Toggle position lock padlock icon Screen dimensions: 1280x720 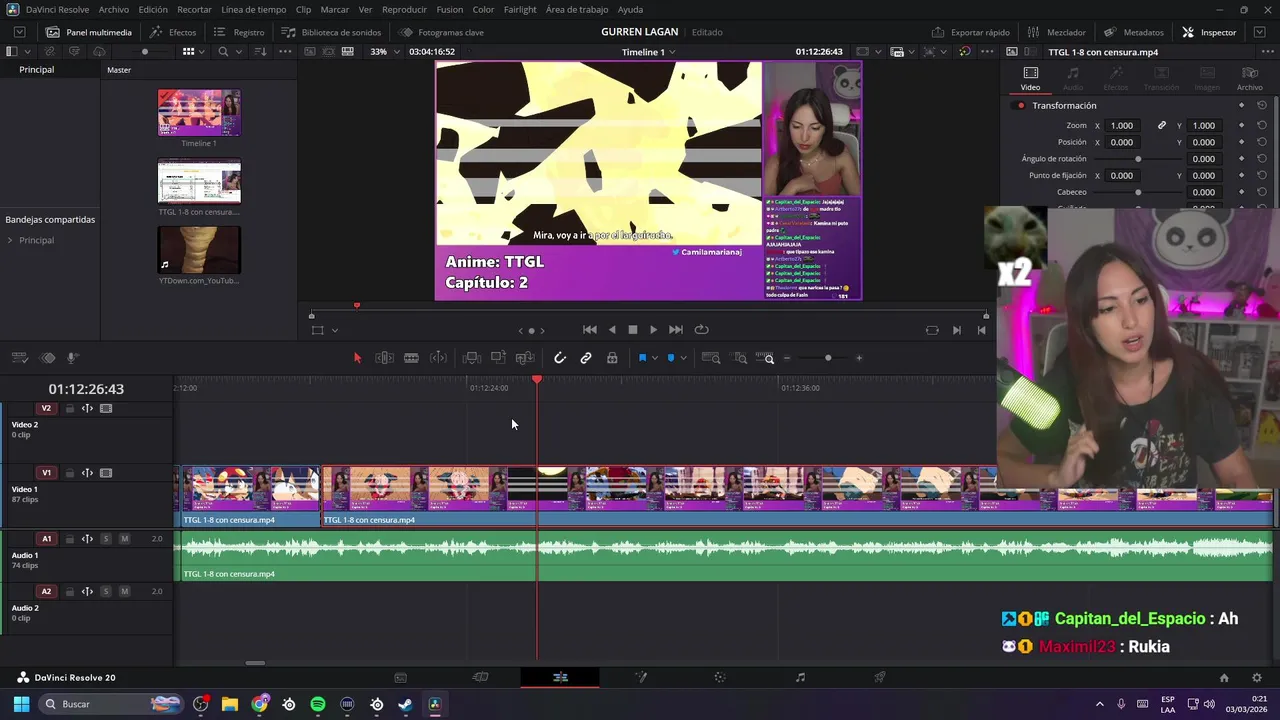[x=612, y=358]
